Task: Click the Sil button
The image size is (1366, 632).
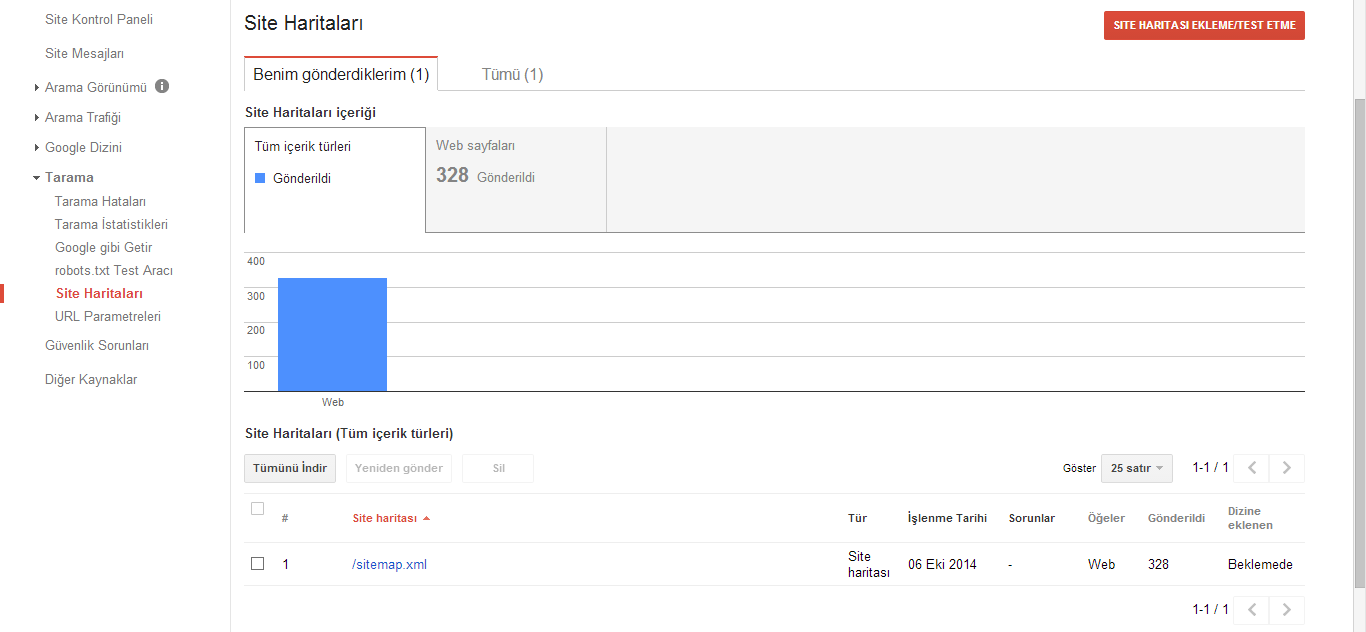Action: (x=498, y=468)
